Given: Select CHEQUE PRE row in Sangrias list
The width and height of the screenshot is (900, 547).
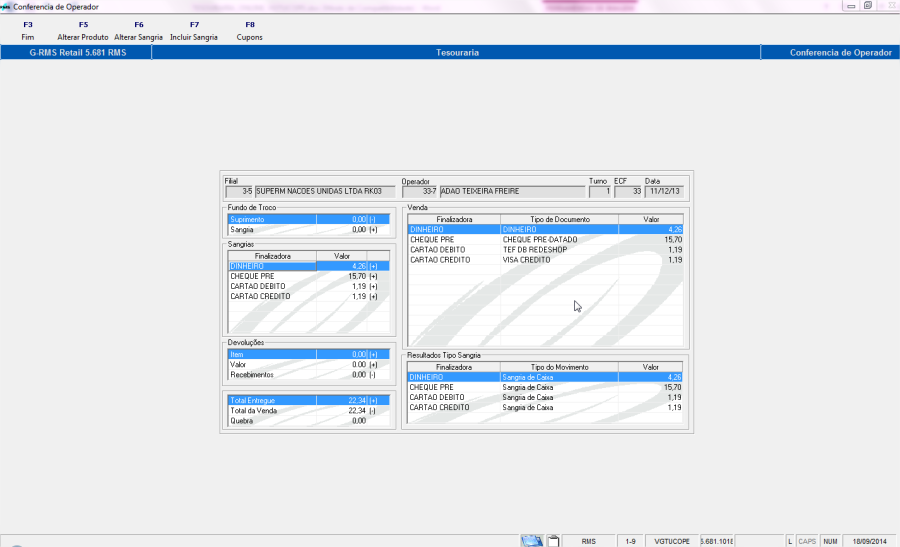Looking at the screenshot, I should point(309,276).
